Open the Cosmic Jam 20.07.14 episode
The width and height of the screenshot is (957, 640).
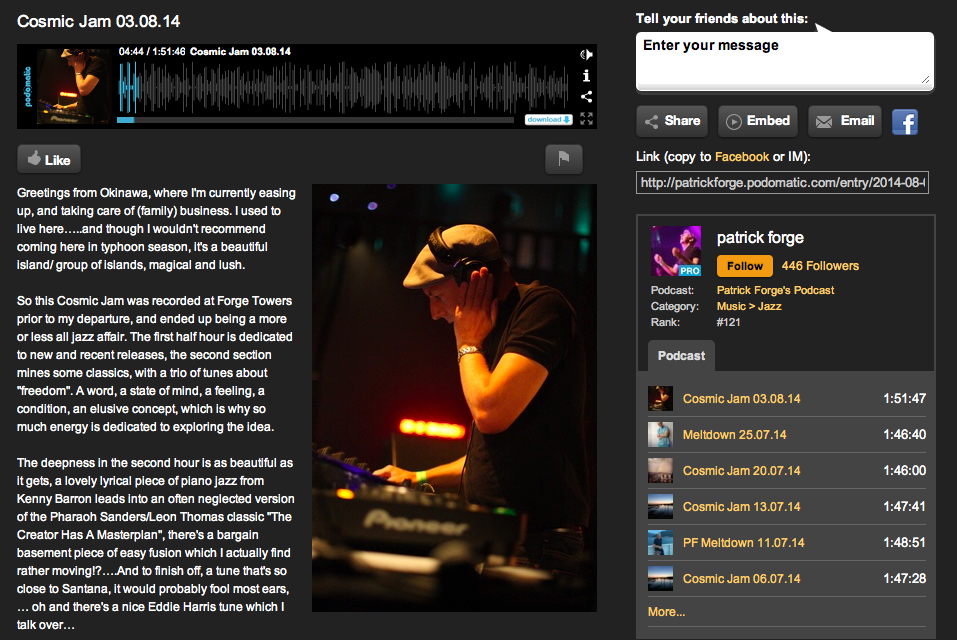[742, 470]
